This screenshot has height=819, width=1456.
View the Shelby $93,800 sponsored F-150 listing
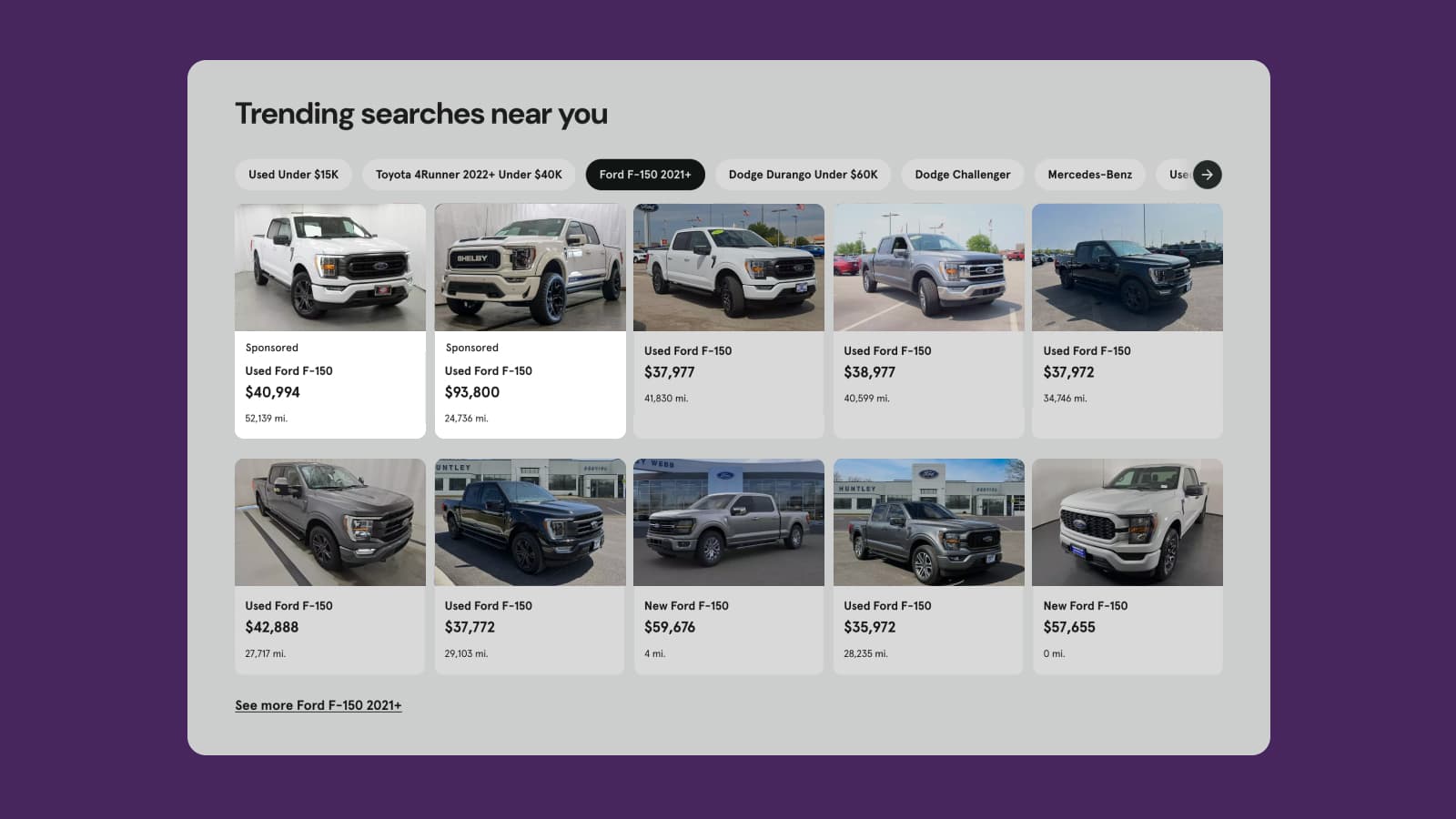tap(529, 318)
